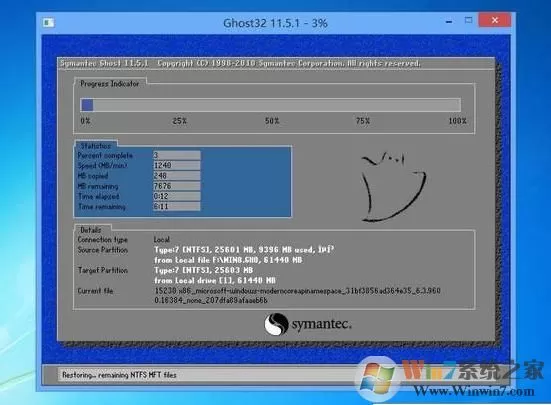The width and height of the screenshot is (551, 405).
Task: Click the 'Details' panel heading
Action: [91, 230]
